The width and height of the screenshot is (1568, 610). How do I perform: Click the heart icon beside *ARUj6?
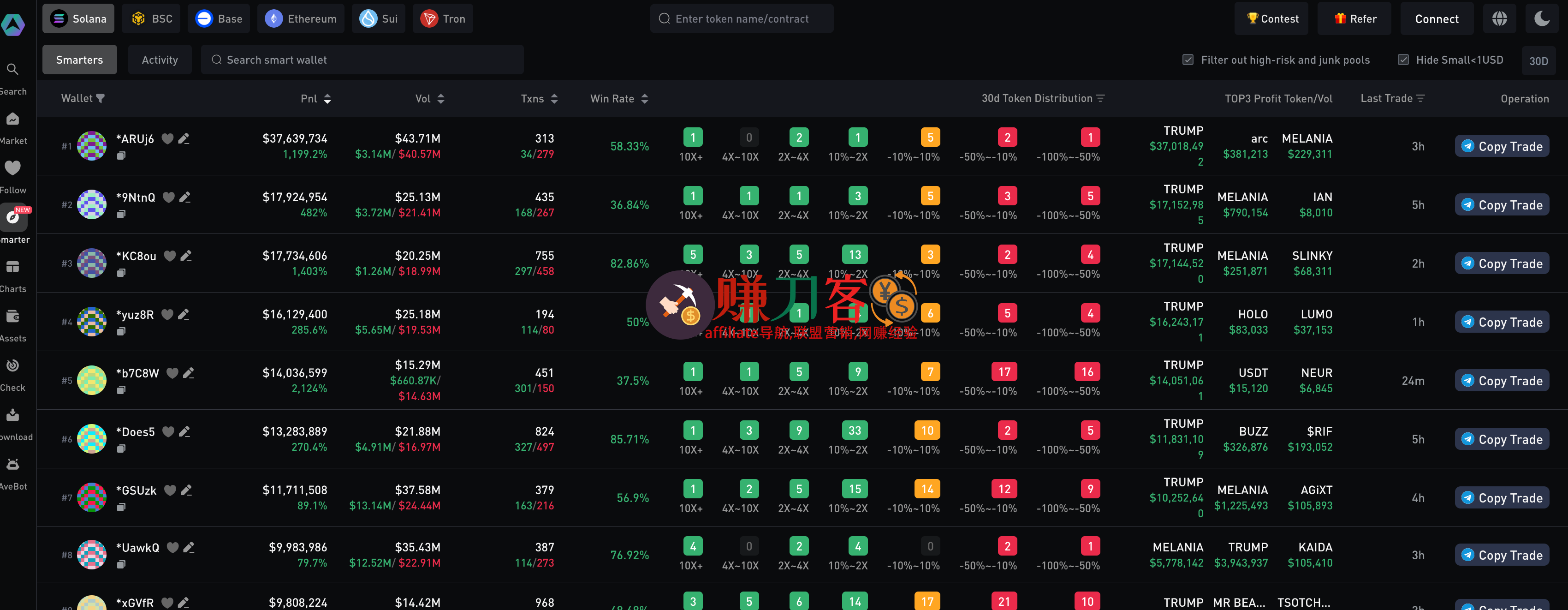click(167, 139)
